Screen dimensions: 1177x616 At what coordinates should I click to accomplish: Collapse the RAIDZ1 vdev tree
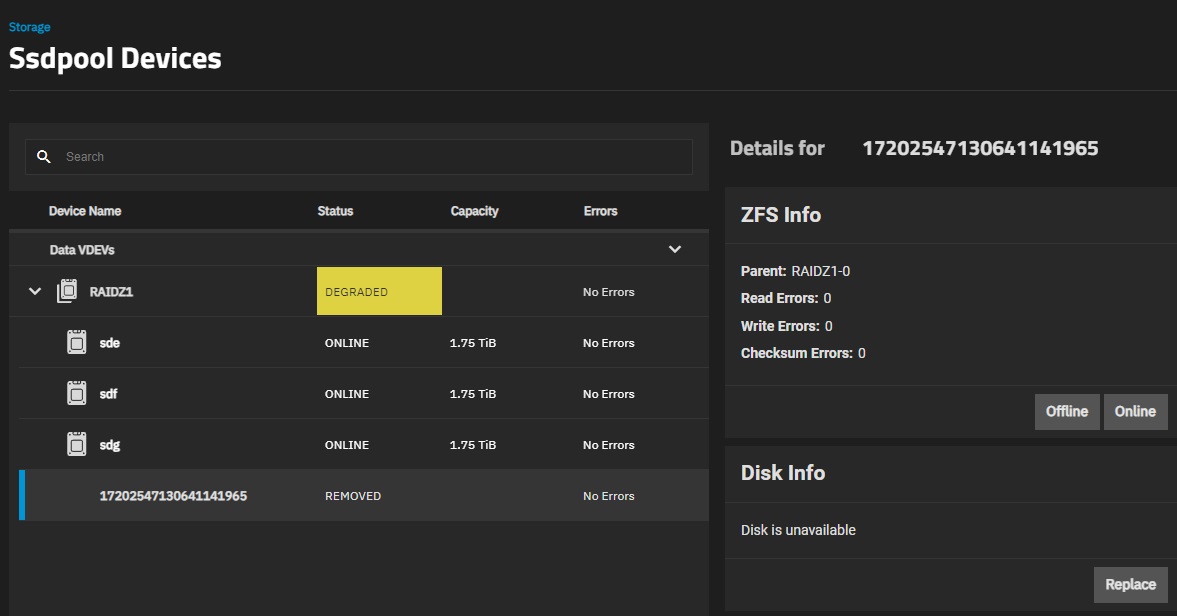(35, 292)
